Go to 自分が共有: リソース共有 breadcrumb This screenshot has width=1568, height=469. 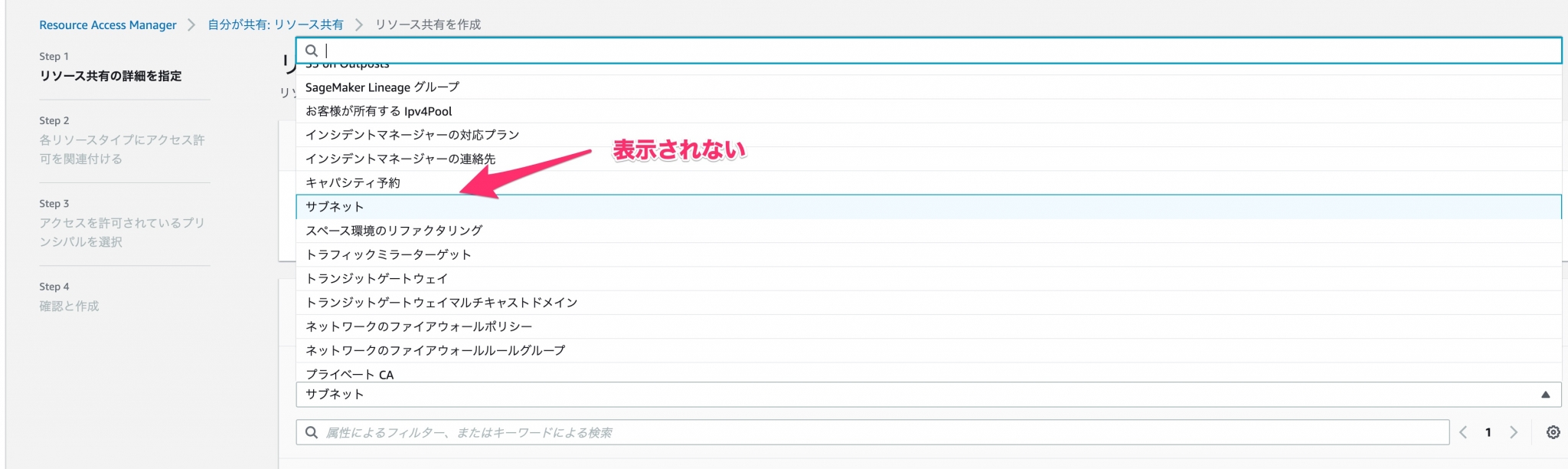coord(276,25)
